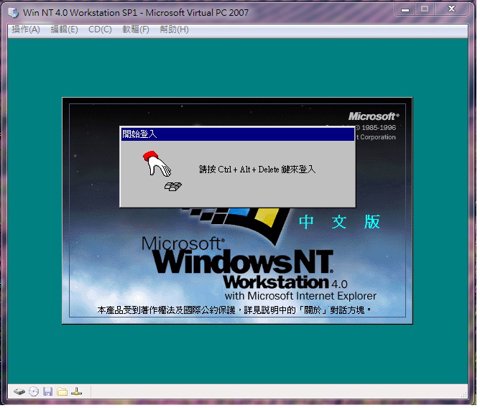Click the 開始登入 dialog title bar
The height and width of the screenshot is (408, 480).
coord(237,134)
